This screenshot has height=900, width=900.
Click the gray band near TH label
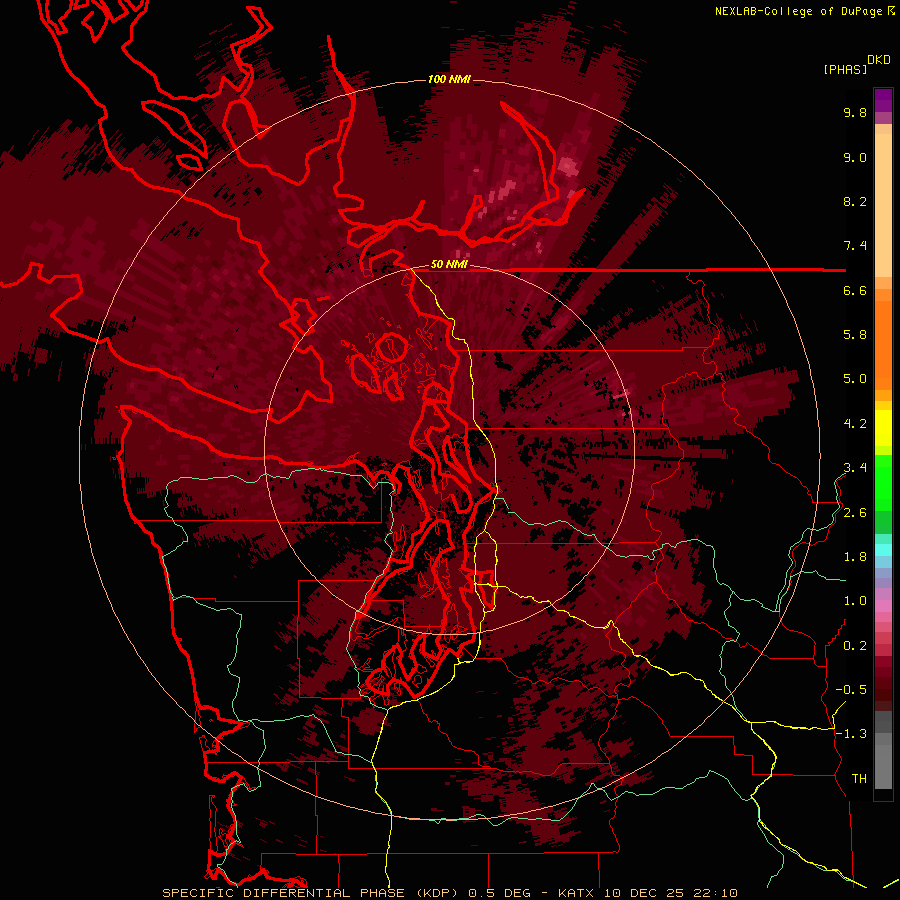pos(883,761)
